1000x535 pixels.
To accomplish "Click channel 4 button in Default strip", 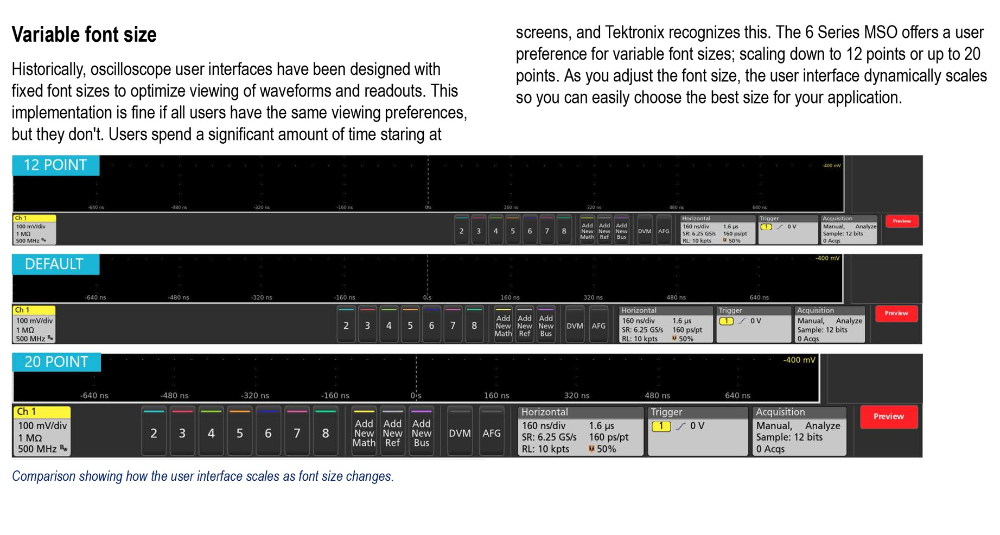I will [x=389, y=325].
